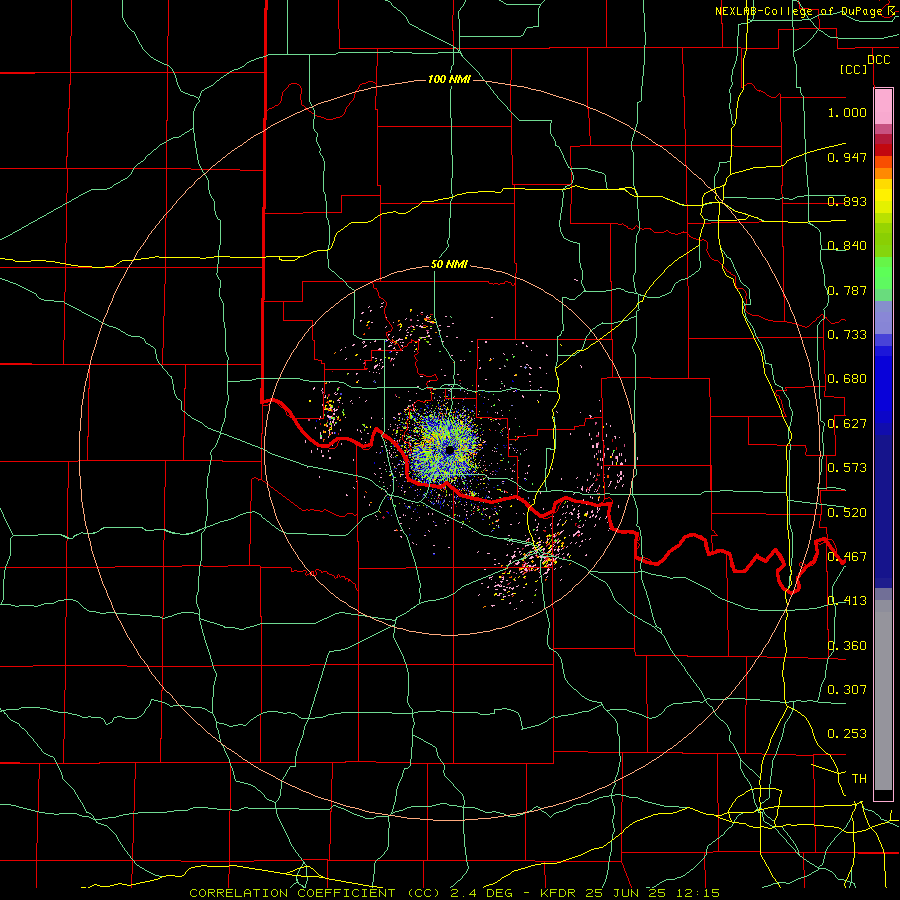This screenshot has height=900, width=900.
Task: Click the pink segment of the color bar
Action: (x=883, y=107)
